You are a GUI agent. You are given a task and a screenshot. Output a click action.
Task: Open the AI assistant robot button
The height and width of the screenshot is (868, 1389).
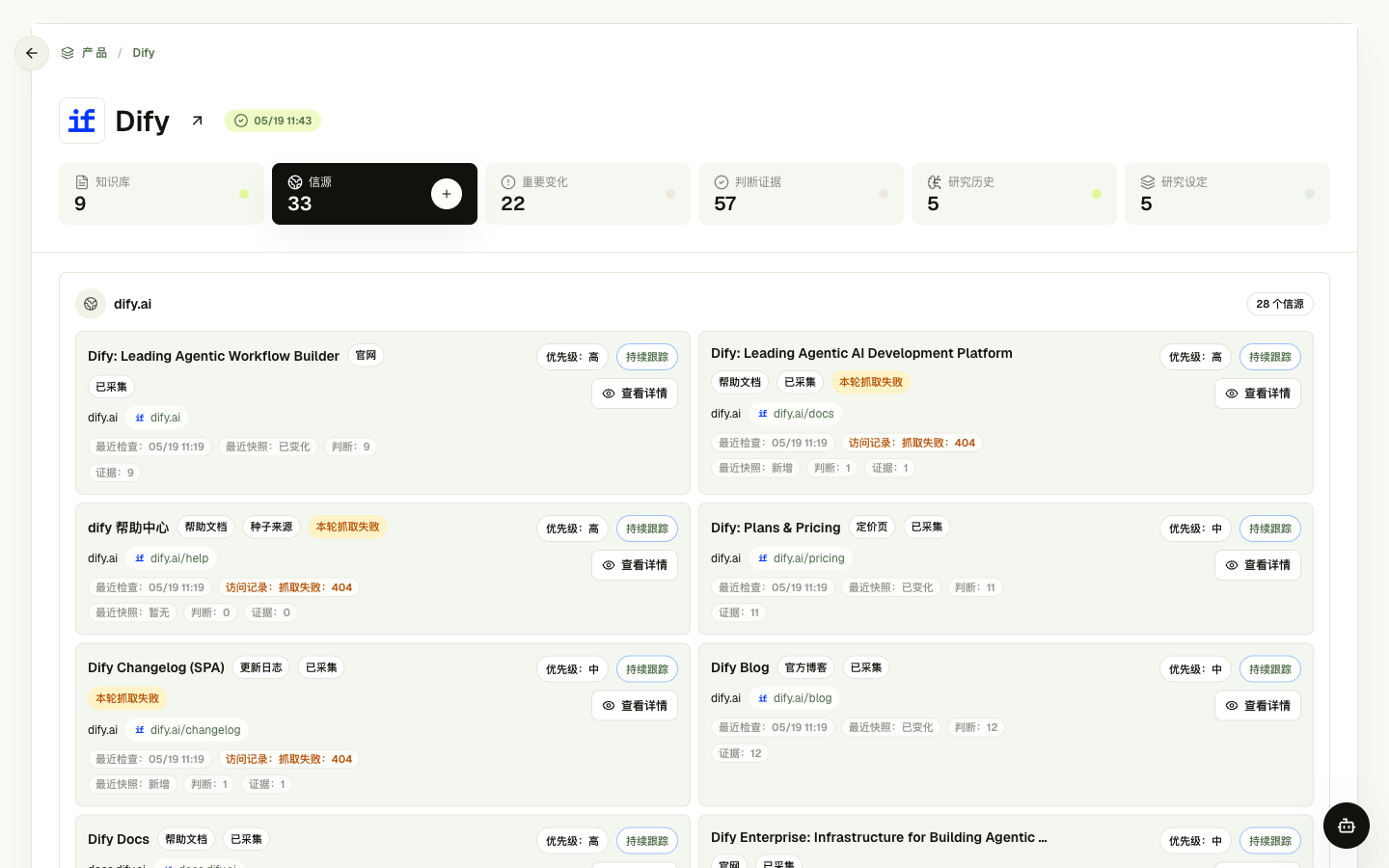click(1347, 826)
